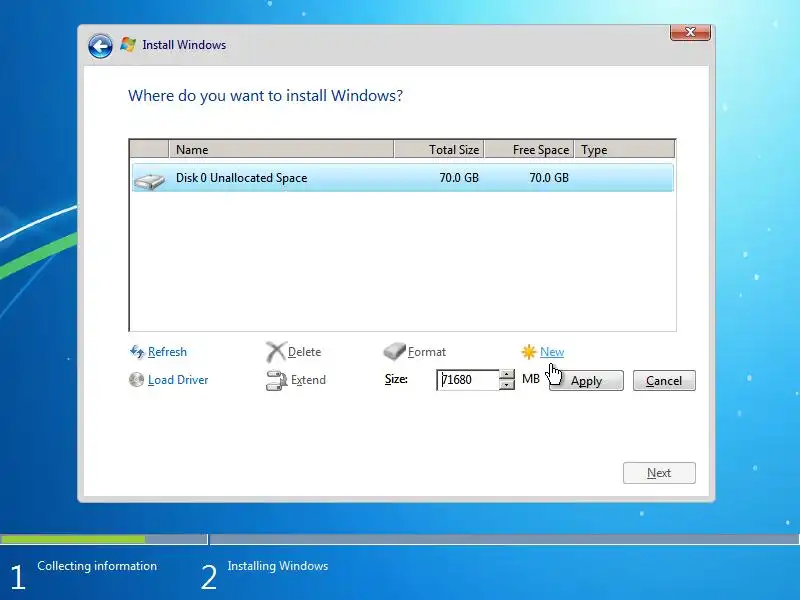Click the Delete X icon
The height and width of the screenshot is (600, 800).
pos(276,352)
